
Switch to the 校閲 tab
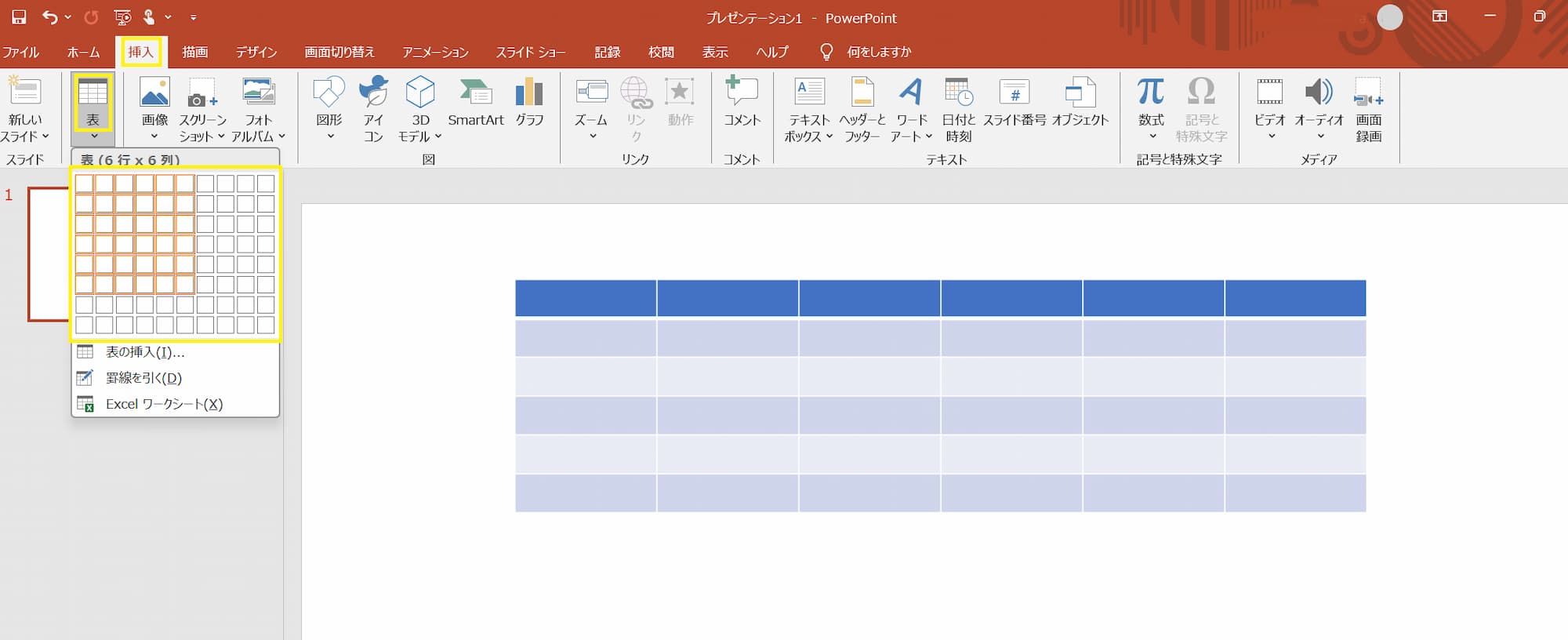tap(661, 52)
